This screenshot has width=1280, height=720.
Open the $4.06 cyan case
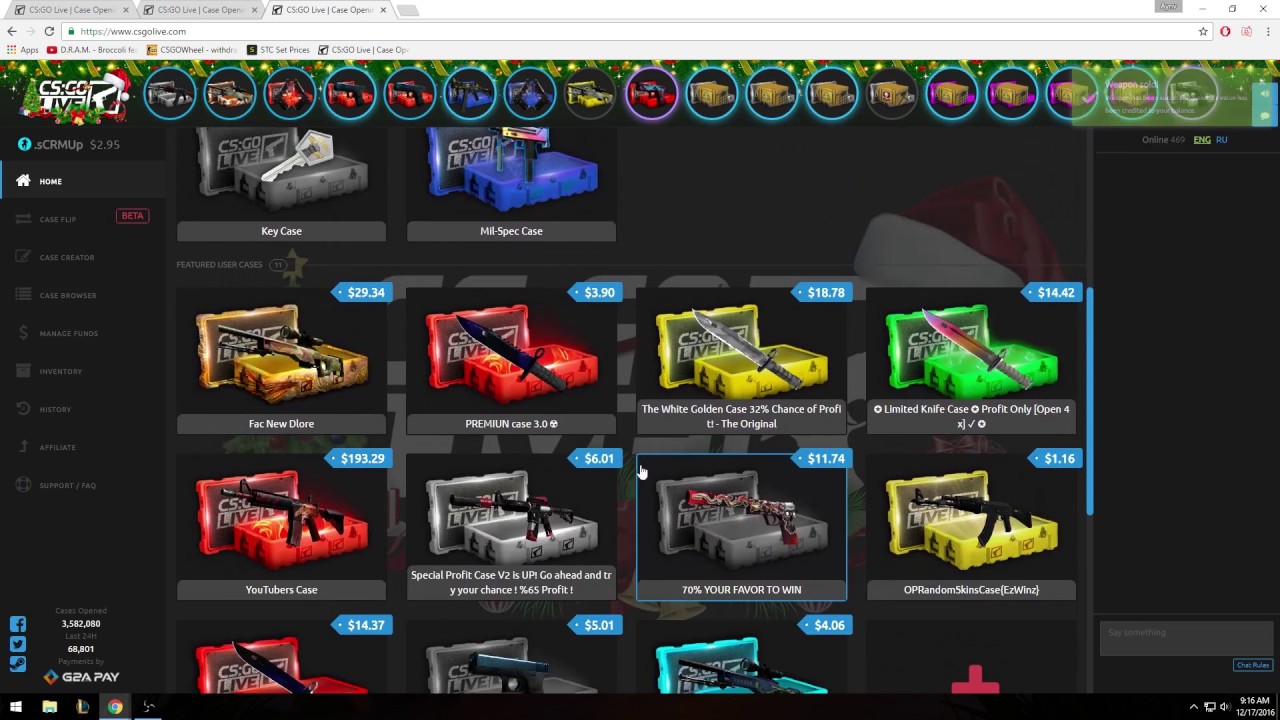pyautogui.click(x=741, y=657)
